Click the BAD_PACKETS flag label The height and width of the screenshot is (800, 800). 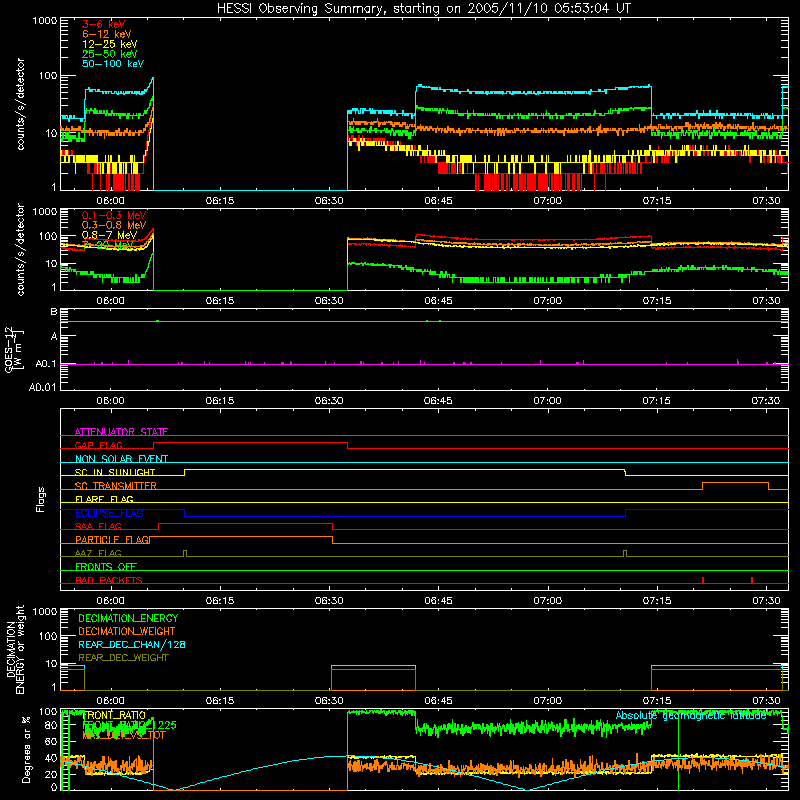(x=109, y=580)
